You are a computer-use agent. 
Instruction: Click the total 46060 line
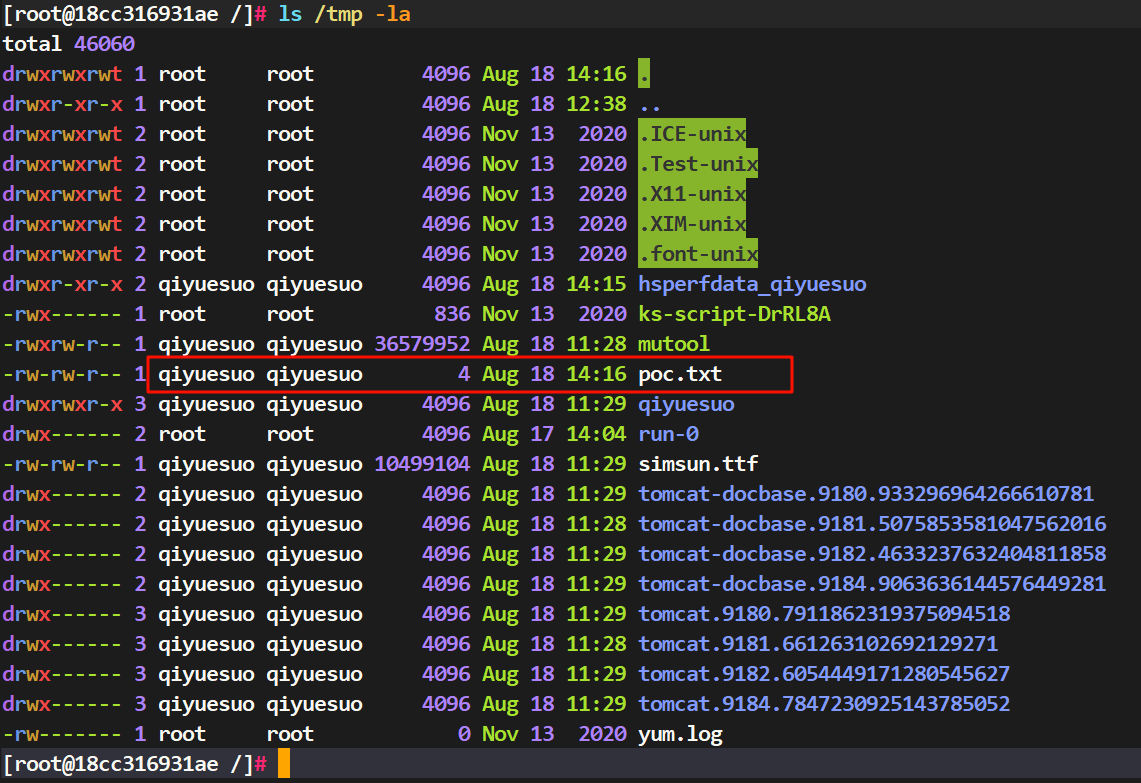tap(68, 44)
